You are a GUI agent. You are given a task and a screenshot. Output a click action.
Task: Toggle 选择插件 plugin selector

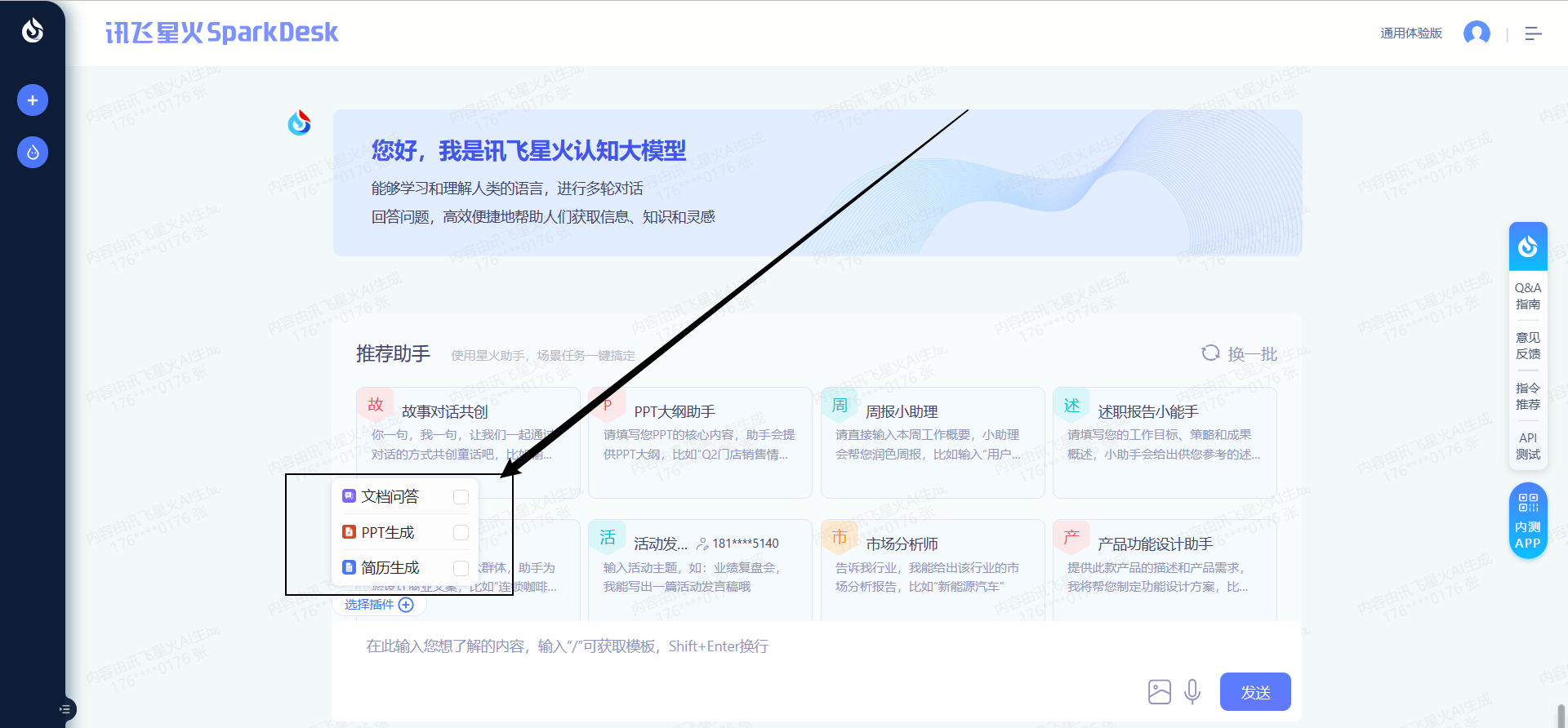[x=379, y=605]
